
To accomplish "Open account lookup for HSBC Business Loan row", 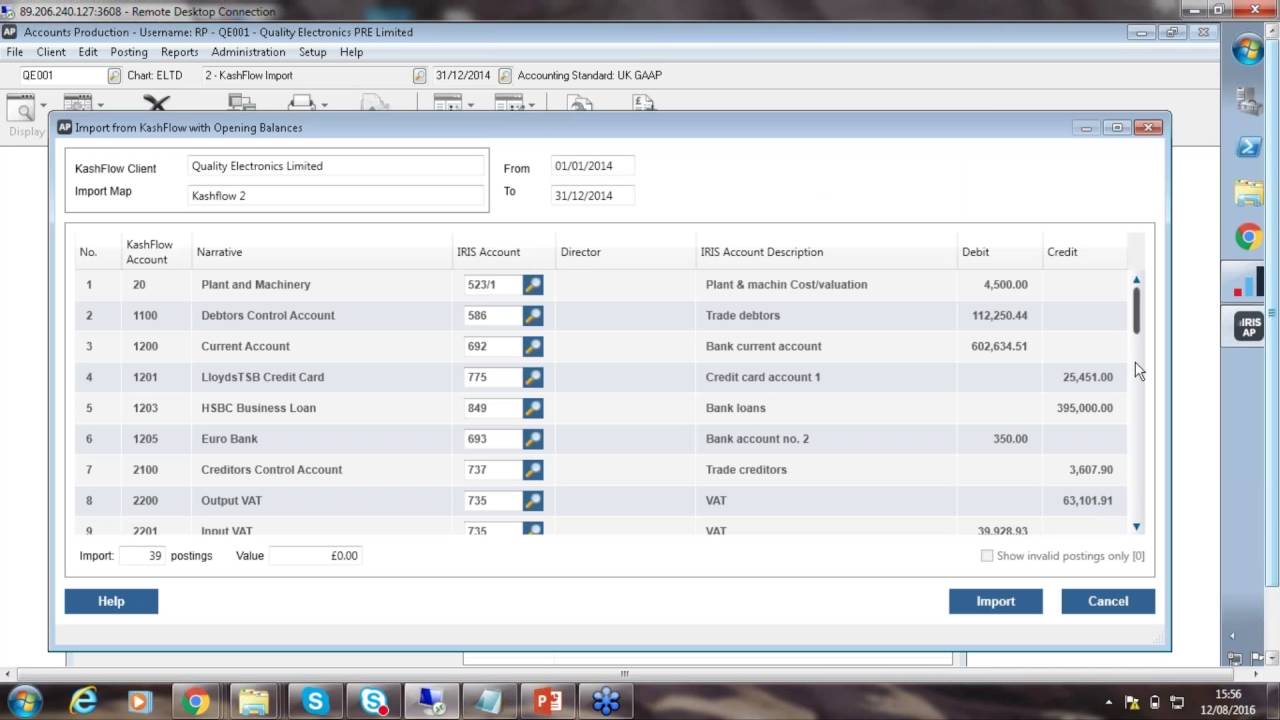I will point(533,409).
